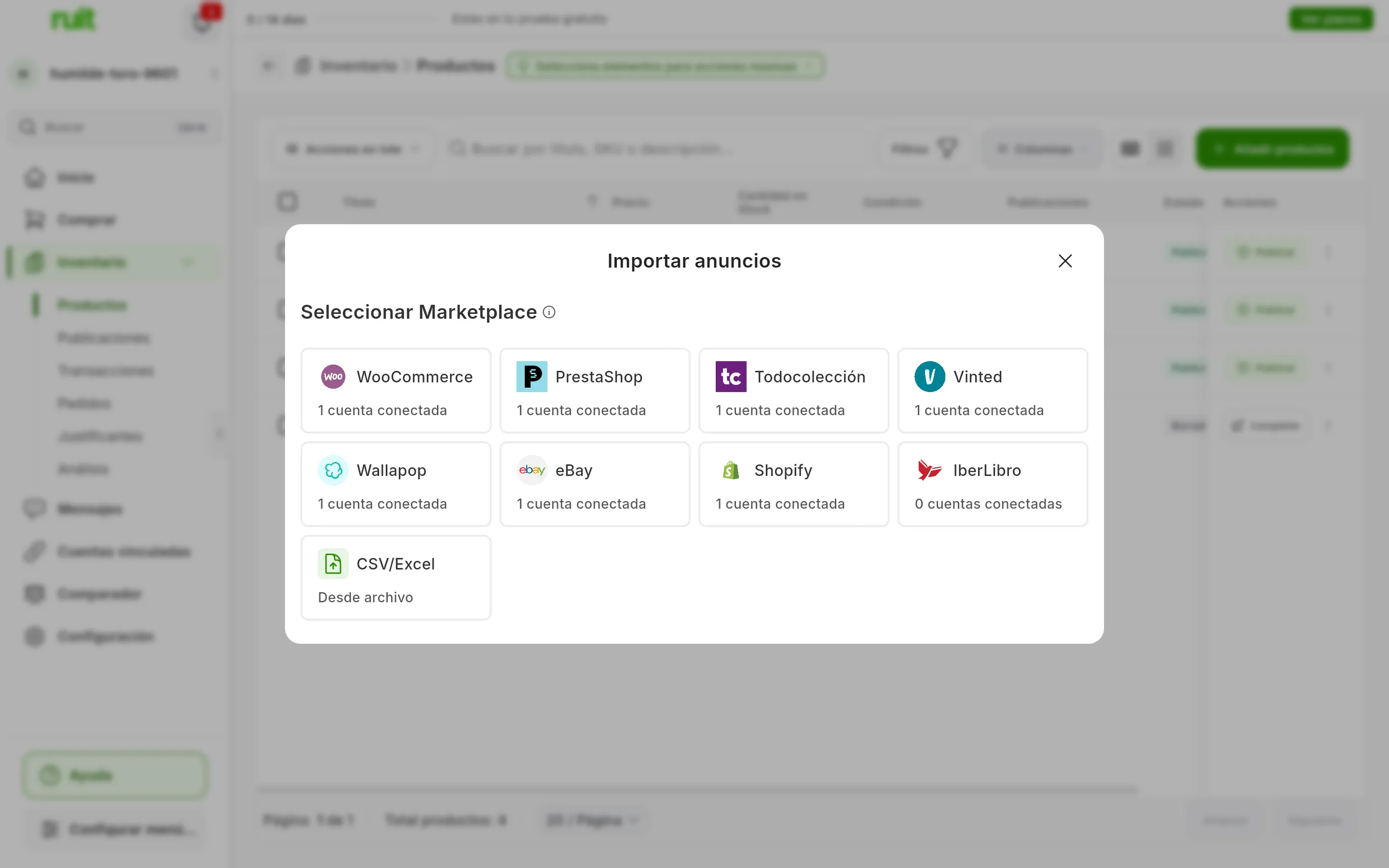Select the PrestaShop marketplace card
This screenshot has width=1389, height=868.
[x=595, y=391]
